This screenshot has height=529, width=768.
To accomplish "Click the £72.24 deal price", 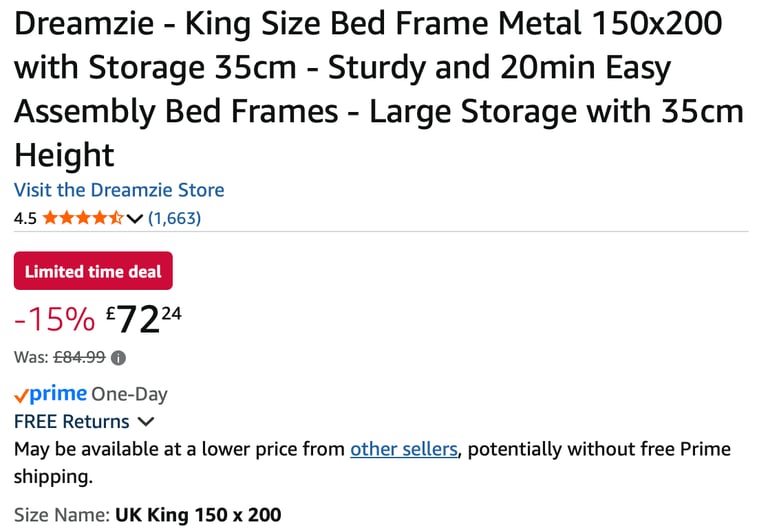I will (144, 319).
